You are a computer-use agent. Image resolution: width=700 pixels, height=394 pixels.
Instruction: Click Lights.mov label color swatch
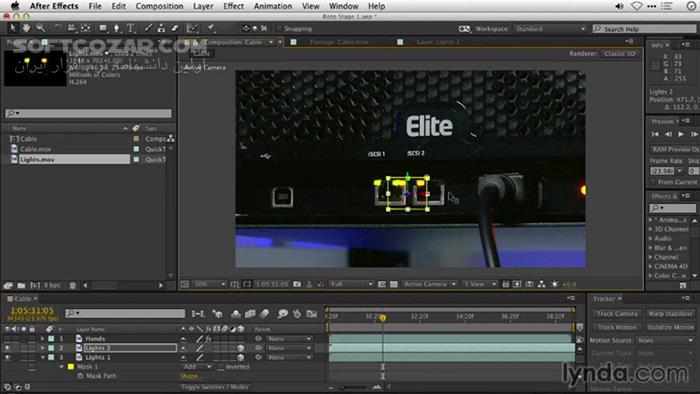[x=136, y=159]
